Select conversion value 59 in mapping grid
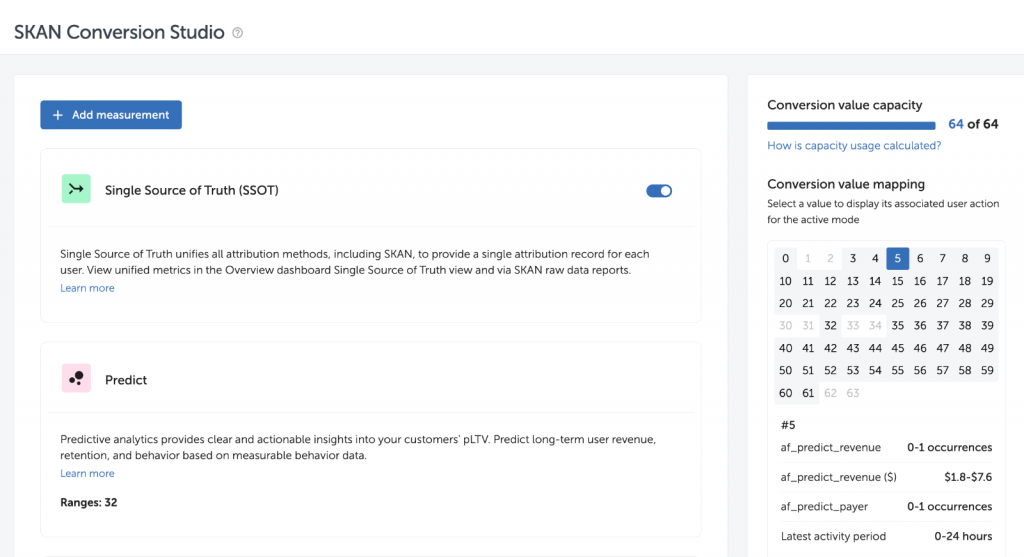Viewport: 1024px width, 557px height. [x=987, y=371]
